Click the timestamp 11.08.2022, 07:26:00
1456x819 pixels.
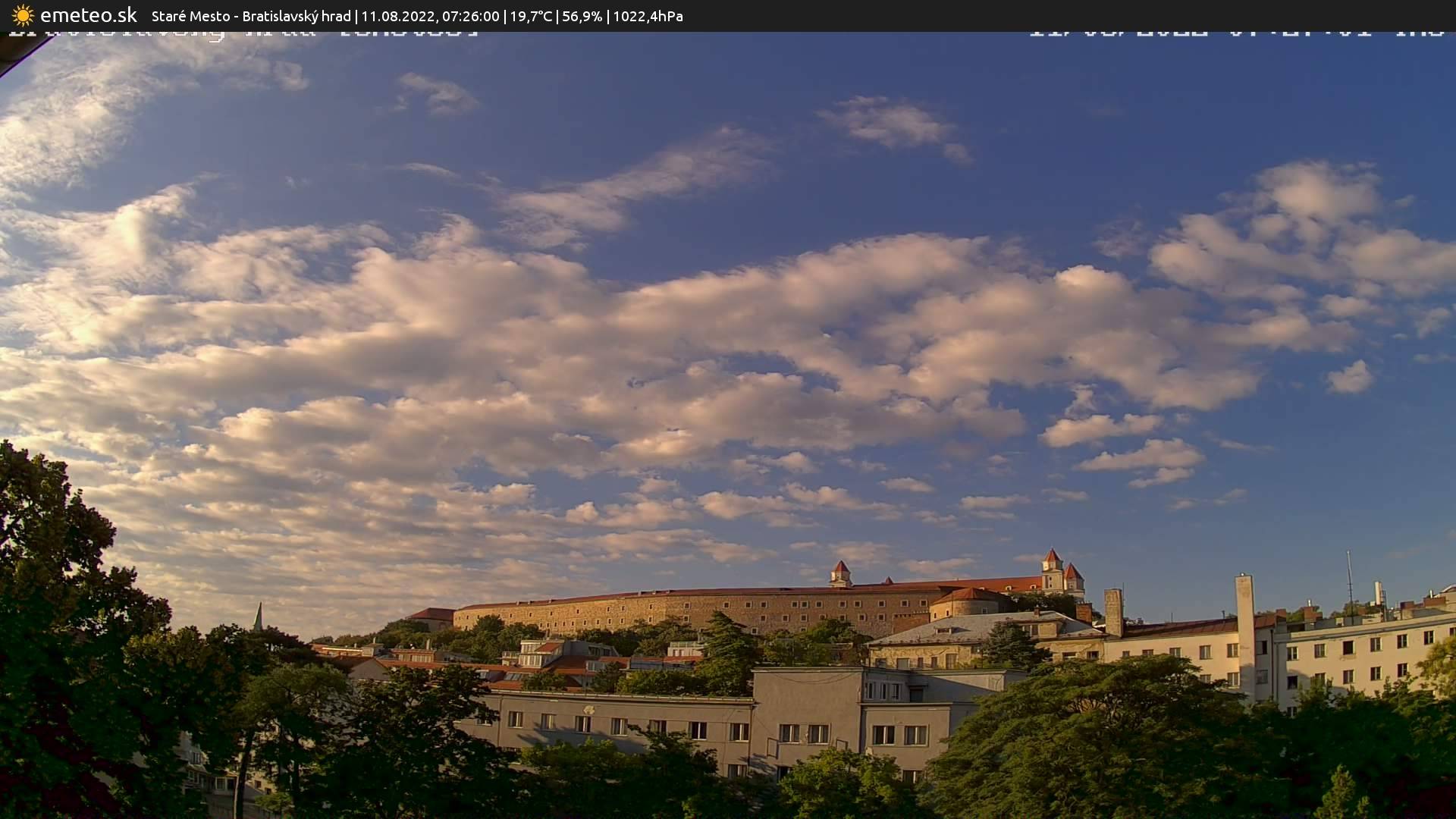(x=429, y=16)
